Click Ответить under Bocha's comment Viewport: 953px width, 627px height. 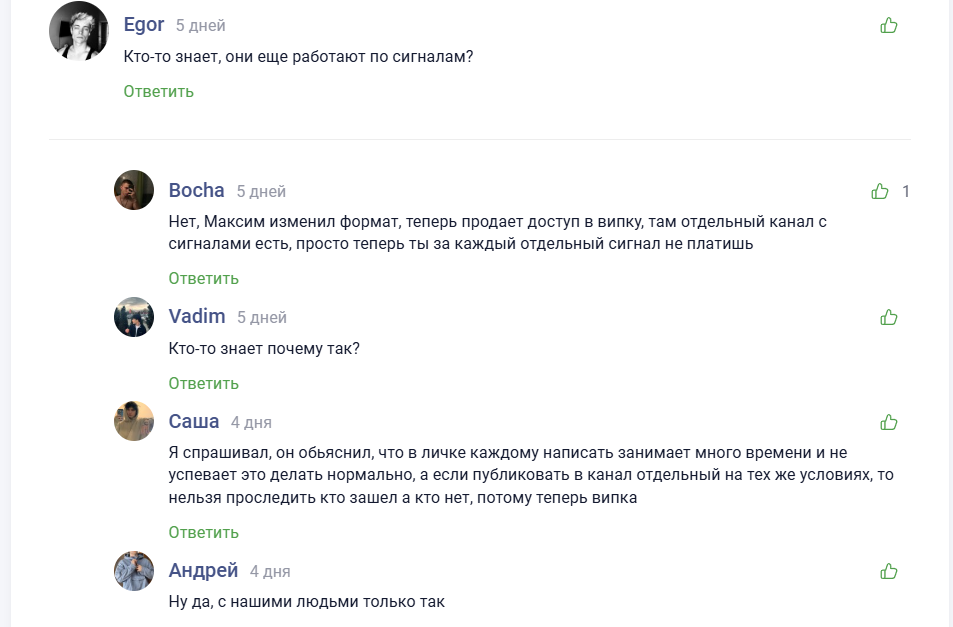pyautogui.click(x=203, y=278)
